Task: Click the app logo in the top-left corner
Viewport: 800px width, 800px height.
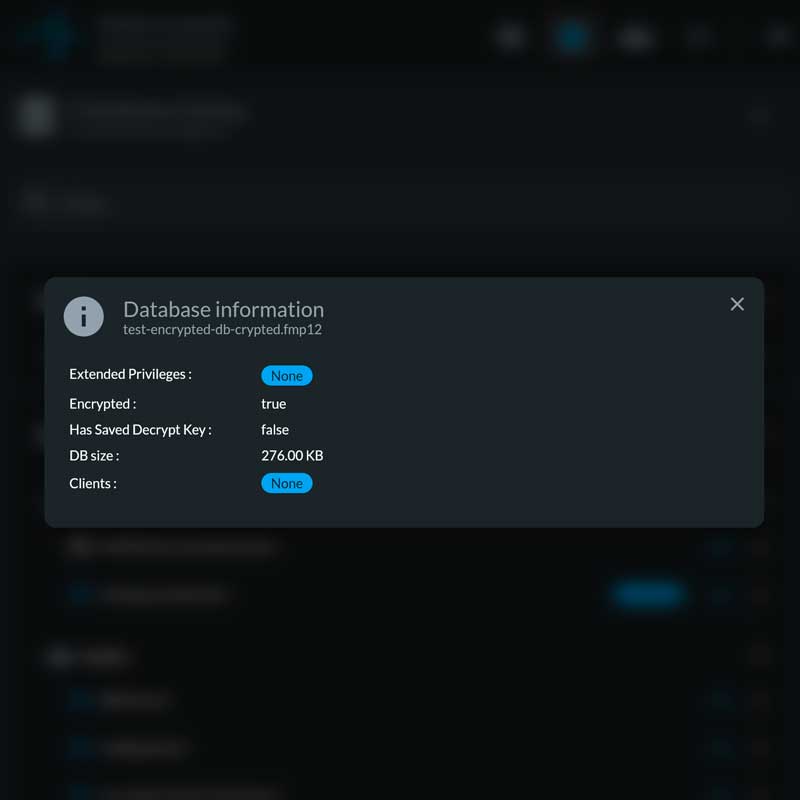Action: pos(49,37)
